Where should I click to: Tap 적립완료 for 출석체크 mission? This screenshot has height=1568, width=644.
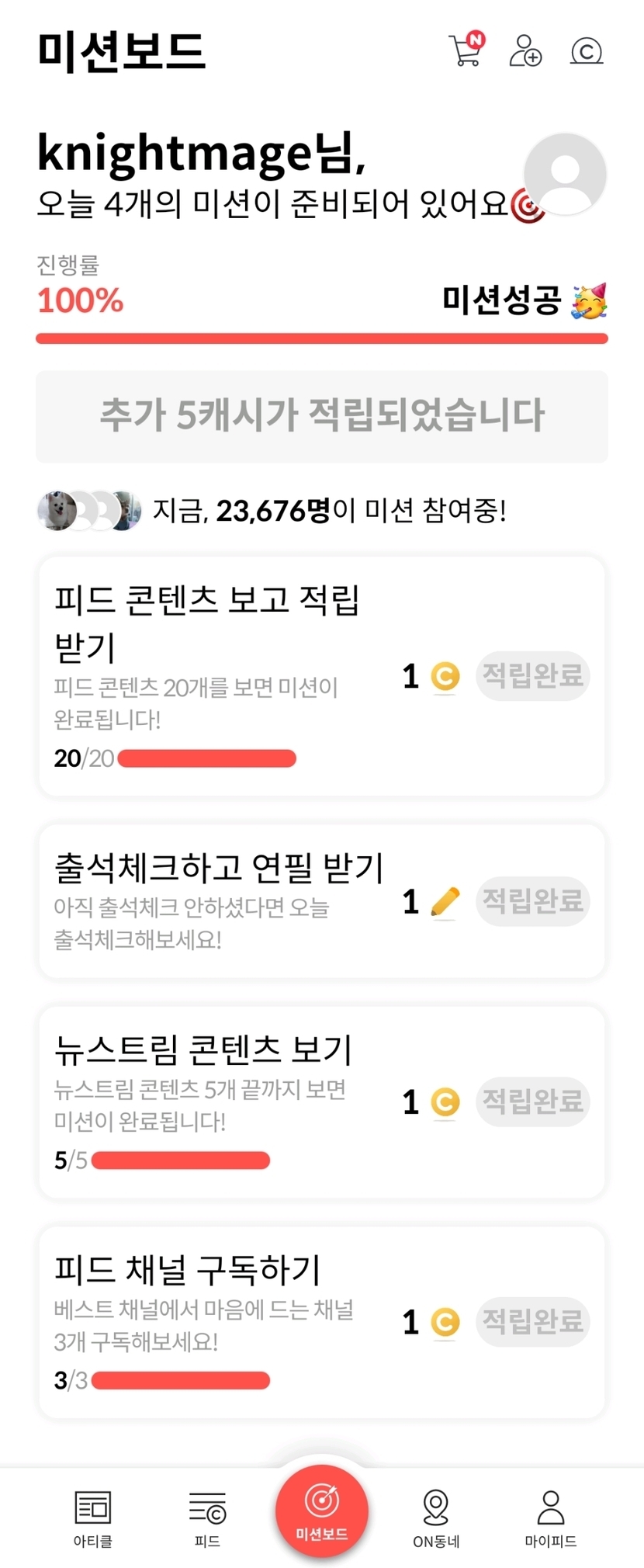tap(532, 900)
